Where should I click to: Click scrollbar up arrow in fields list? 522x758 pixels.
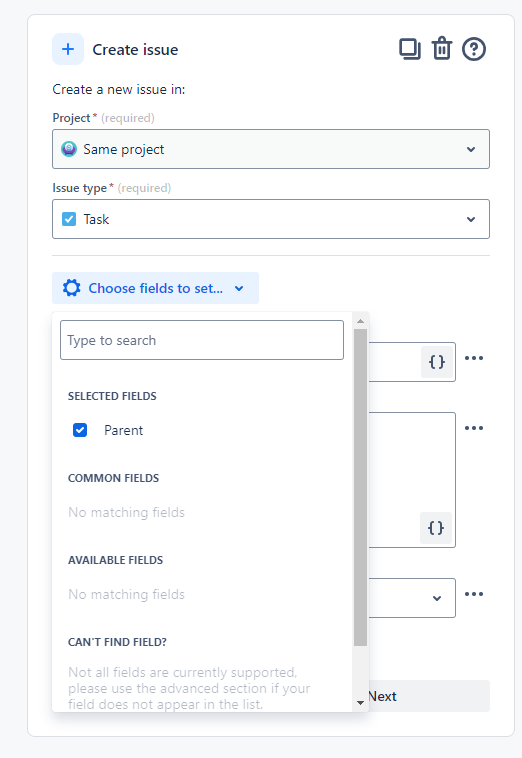tap(360, 321)
